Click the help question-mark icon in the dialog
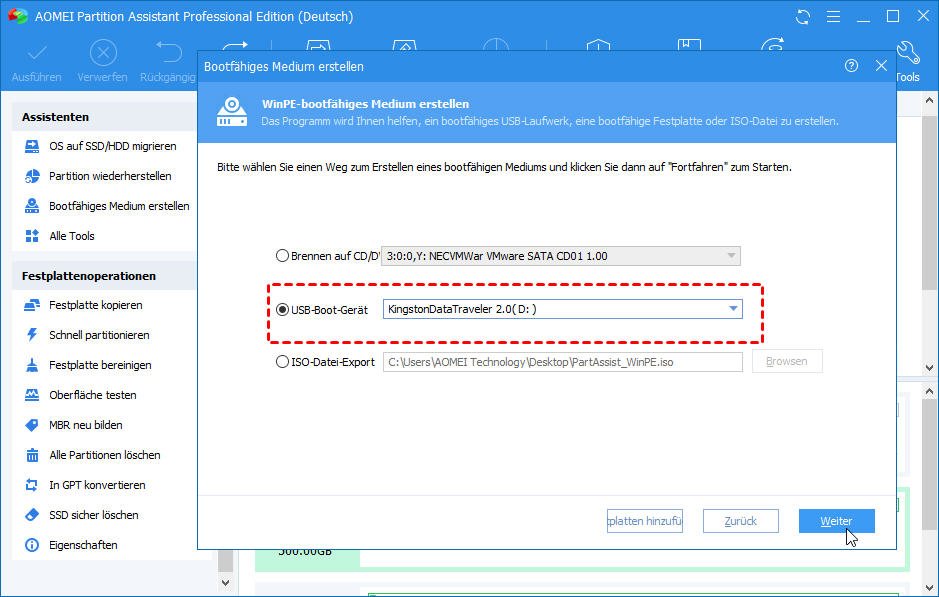Image resolution: width=939 pixels, height=597 pixels. [x=851, y=66]
